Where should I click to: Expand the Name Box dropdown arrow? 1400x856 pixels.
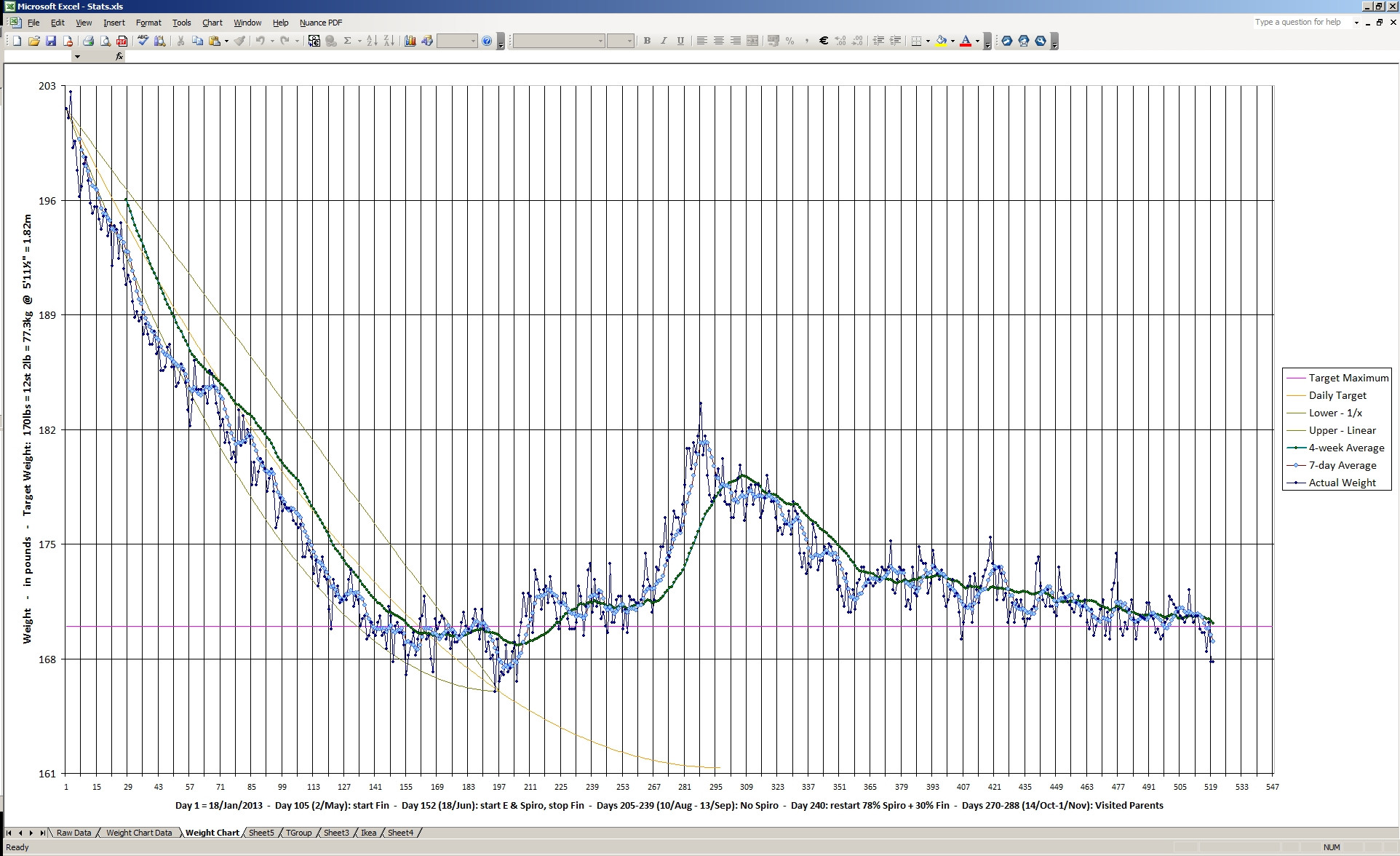pyautogui.click(x=77, y=56)
